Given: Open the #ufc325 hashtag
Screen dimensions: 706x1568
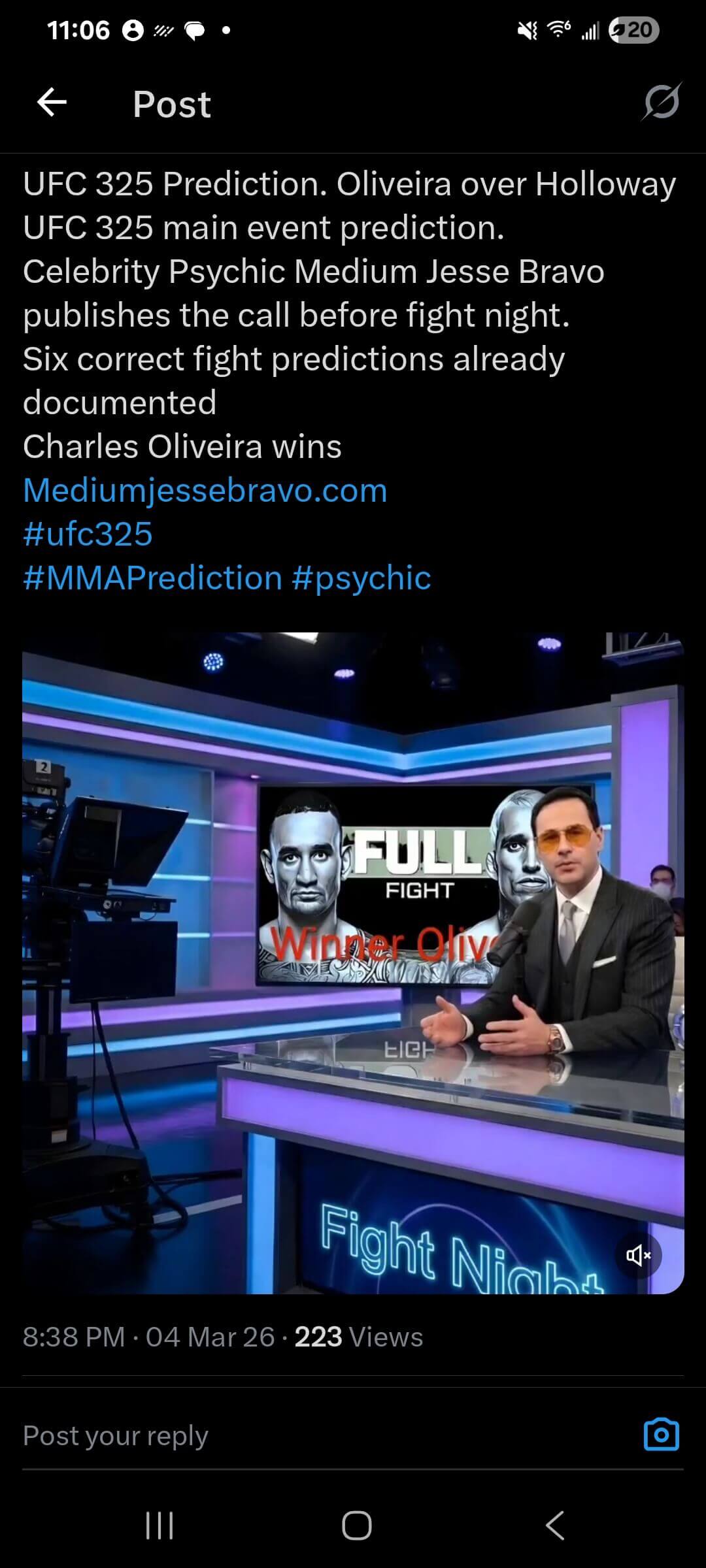Looking at the screenshot, I should [x=88, y=534].
